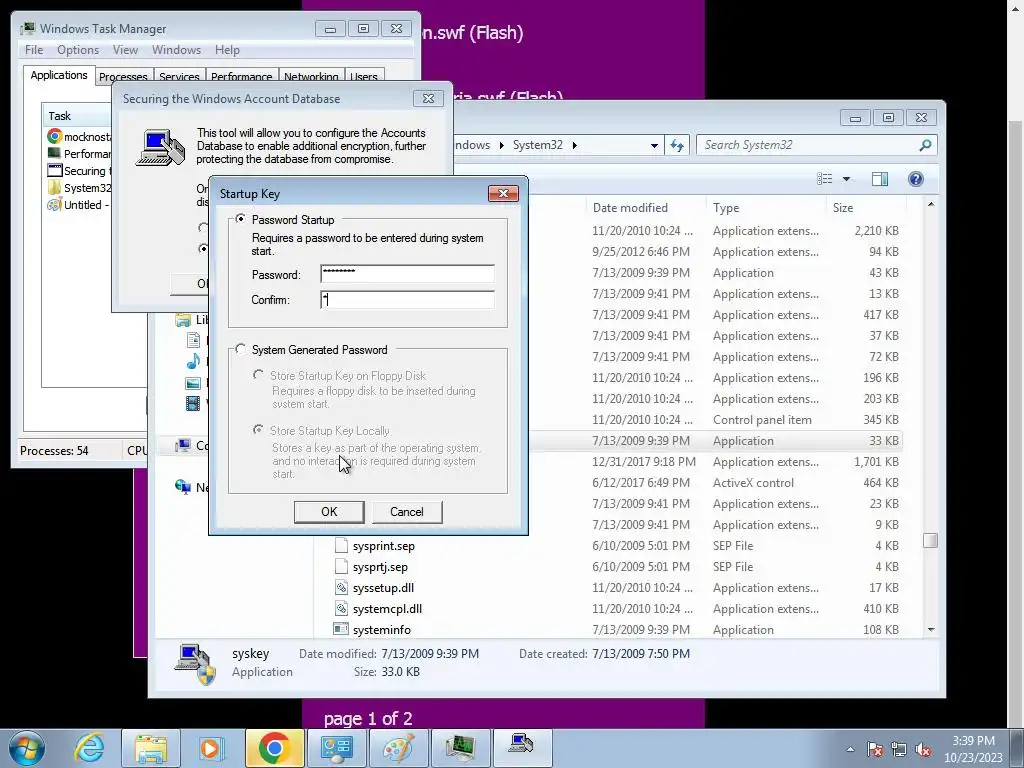Toggle the preview pane icon
The width and height of the screenshot is (1024, 768).
880,179
